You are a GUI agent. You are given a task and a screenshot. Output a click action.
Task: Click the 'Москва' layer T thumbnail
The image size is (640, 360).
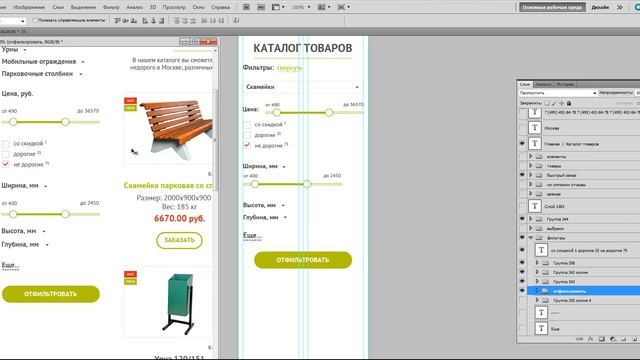[535, 128]
